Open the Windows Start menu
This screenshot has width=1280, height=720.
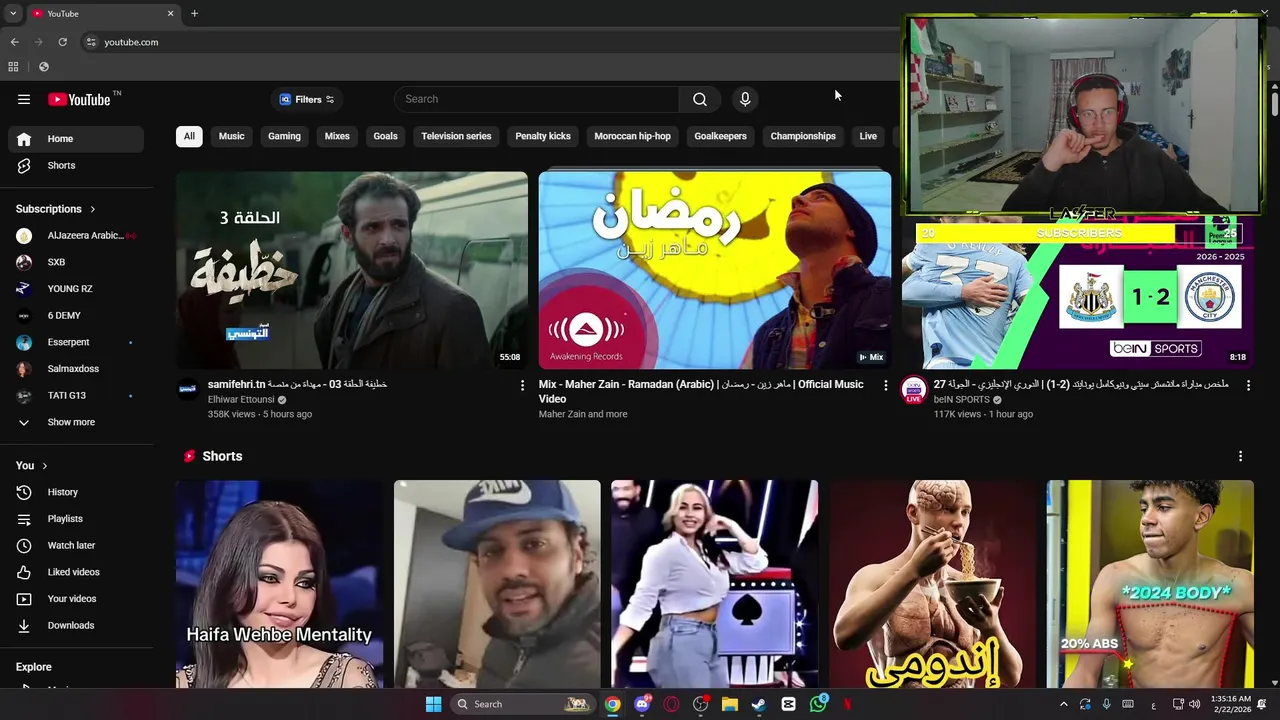[433, 704]
